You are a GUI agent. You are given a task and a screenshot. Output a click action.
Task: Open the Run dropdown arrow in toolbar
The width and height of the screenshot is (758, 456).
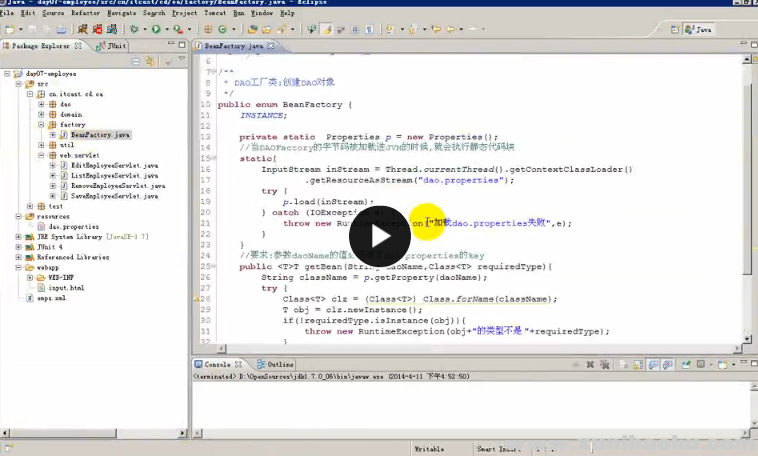tap(166, 30)
